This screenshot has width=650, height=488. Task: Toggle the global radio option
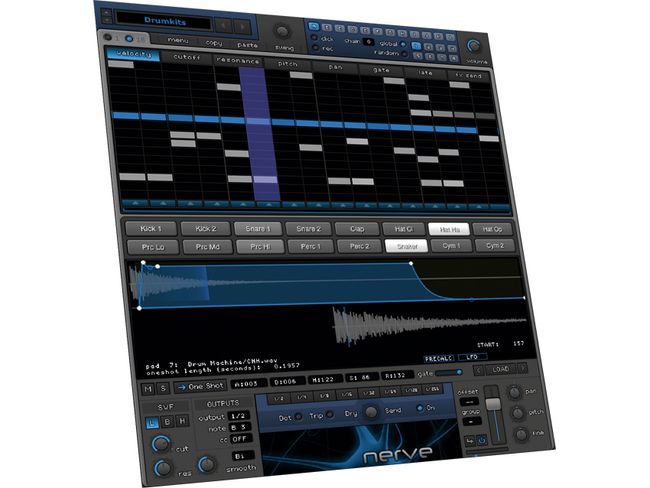403,44
